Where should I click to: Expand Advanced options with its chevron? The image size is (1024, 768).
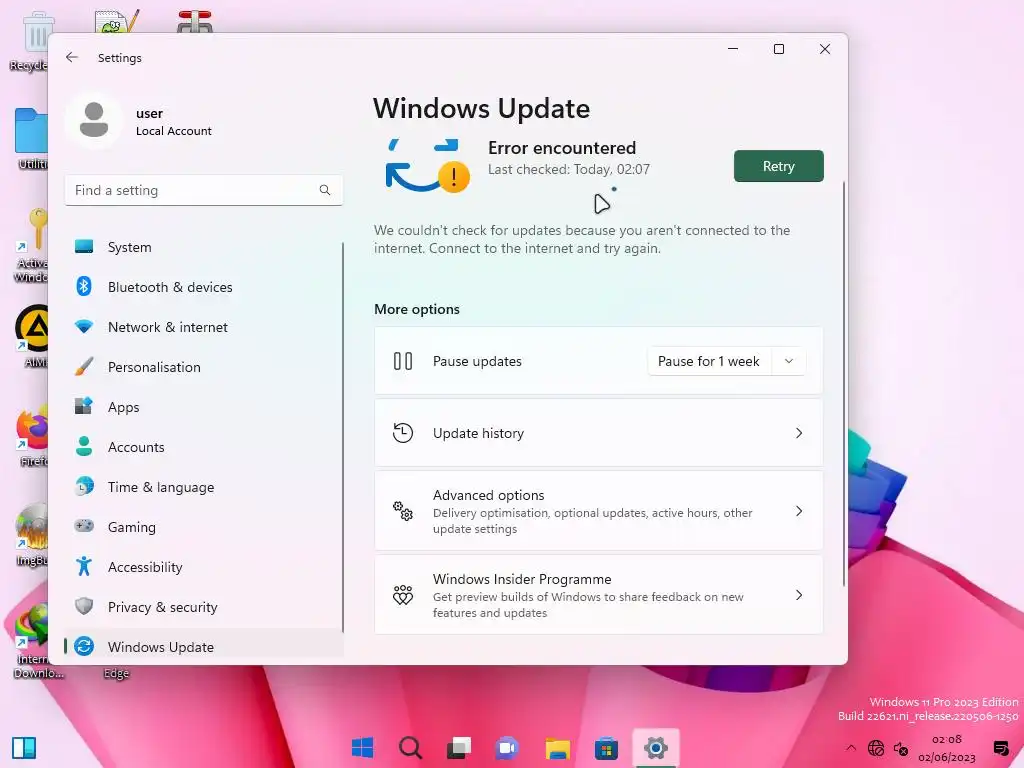[799, 511]
